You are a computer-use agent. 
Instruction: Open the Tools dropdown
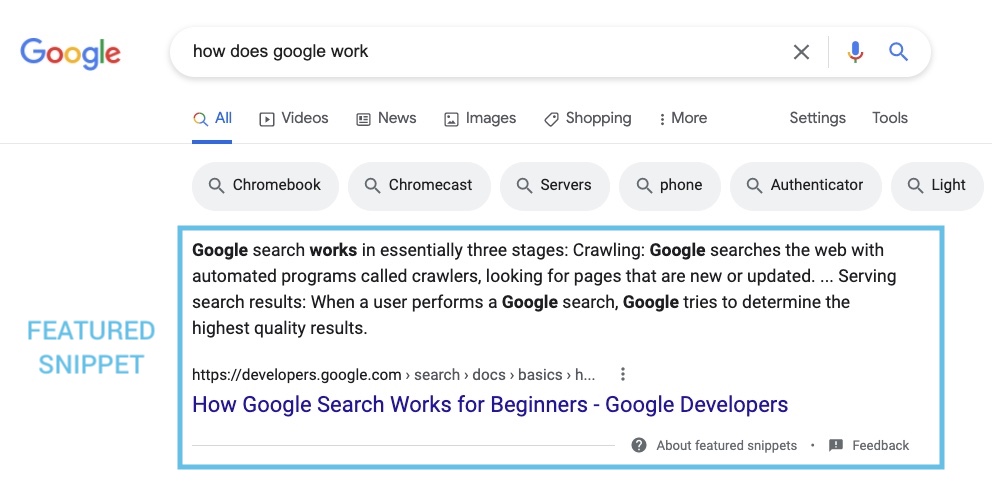pos(890,118)
